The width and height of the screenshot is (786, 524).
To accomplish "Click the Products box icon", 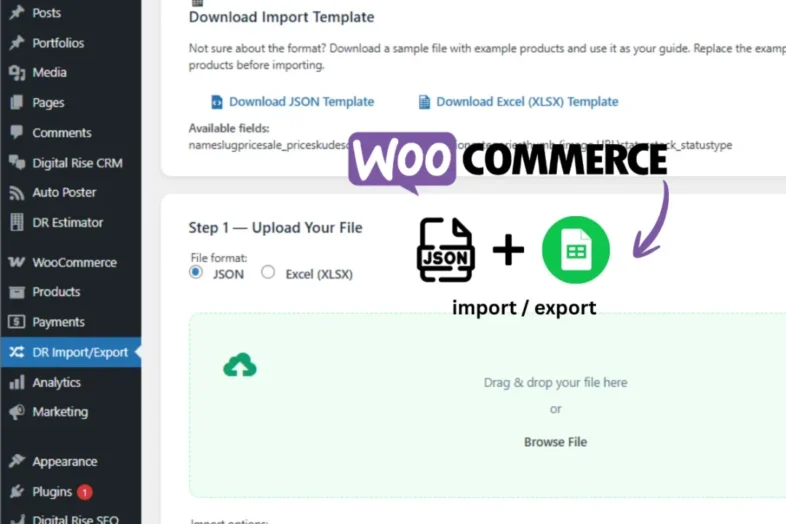I will tap(17, 292).
